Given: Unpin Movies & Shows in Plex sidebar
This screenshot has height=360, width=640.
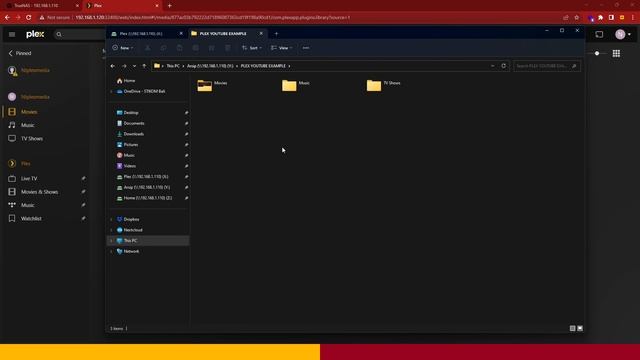Looking at the screenshot, I should [x=83, y=191].
